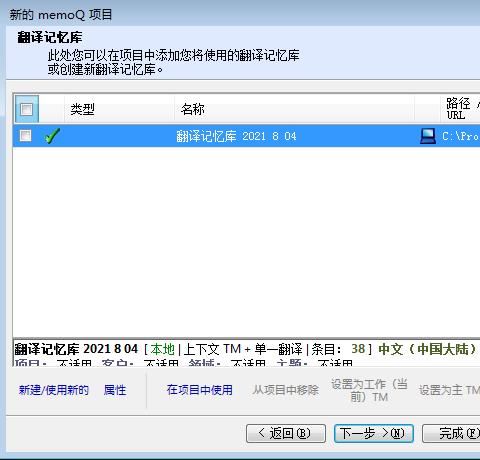The height and width of the screenshot is (460, 480).
Task: Open the 属性 properties link
Action: point(115,390)
